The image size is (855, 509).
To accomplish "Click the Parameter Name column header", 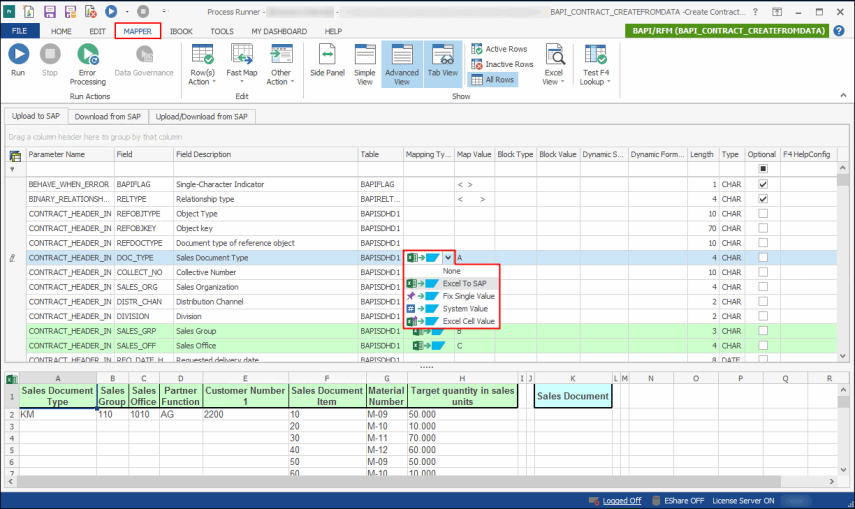I will (x=70, y=154).
